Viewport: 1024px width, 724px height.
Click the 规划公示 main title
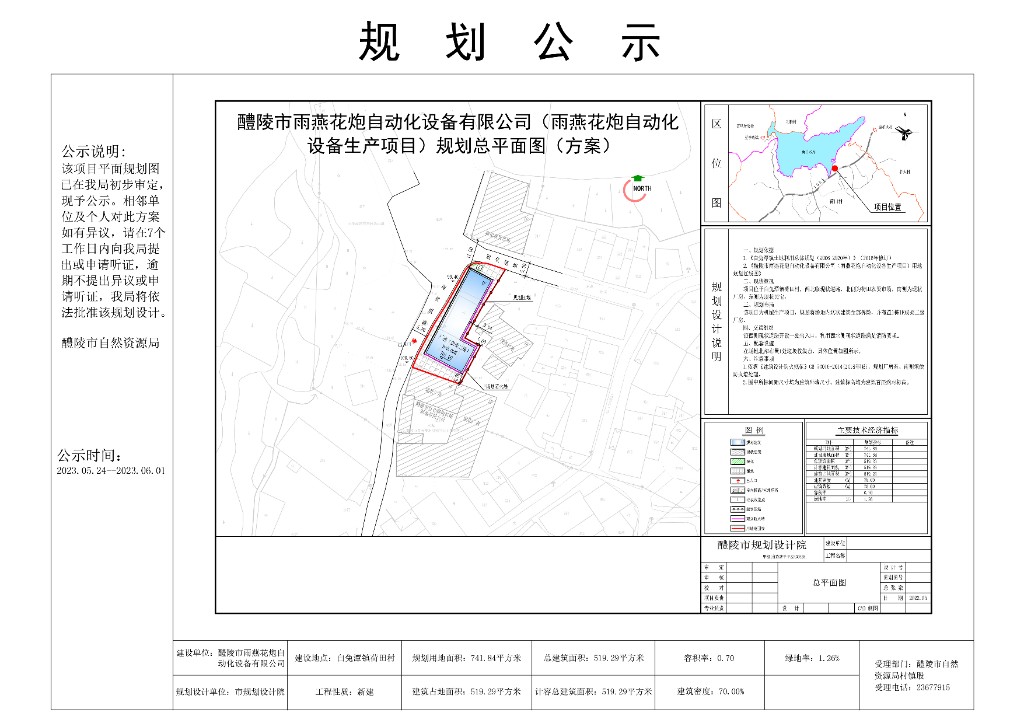pyautogui.click(x=511, y=42)
